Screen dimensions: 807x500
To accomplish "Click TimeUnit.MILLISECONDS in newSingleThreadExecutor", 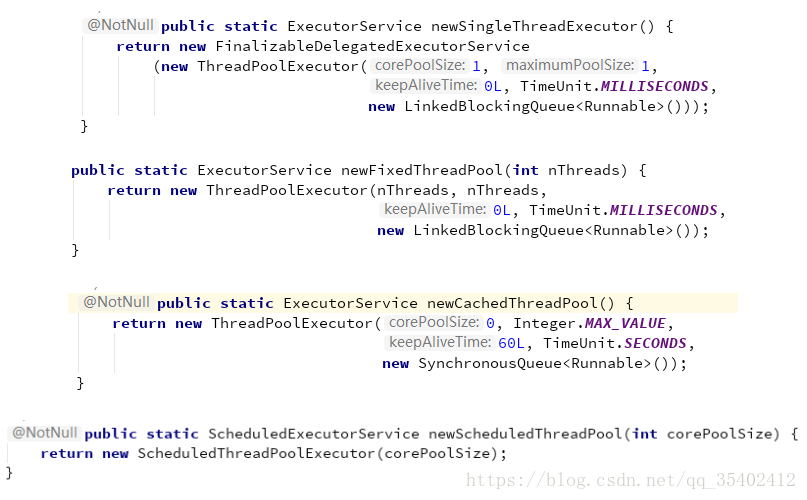I will (x=615, y=86).
